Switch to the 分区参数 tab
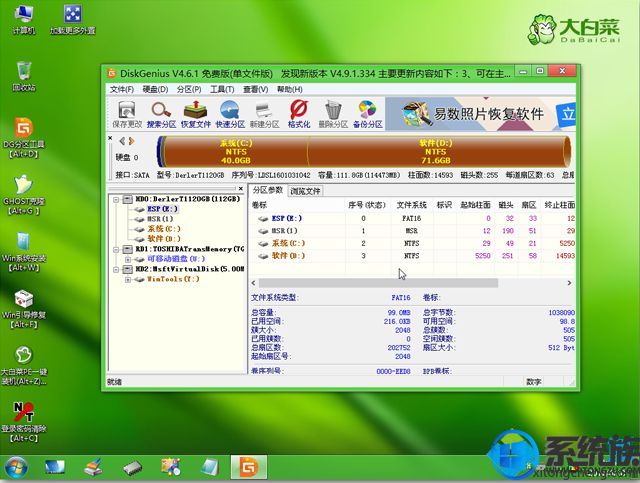Viewport: 640px width, 483px height. pyautogui.click(x=268, y=190)
